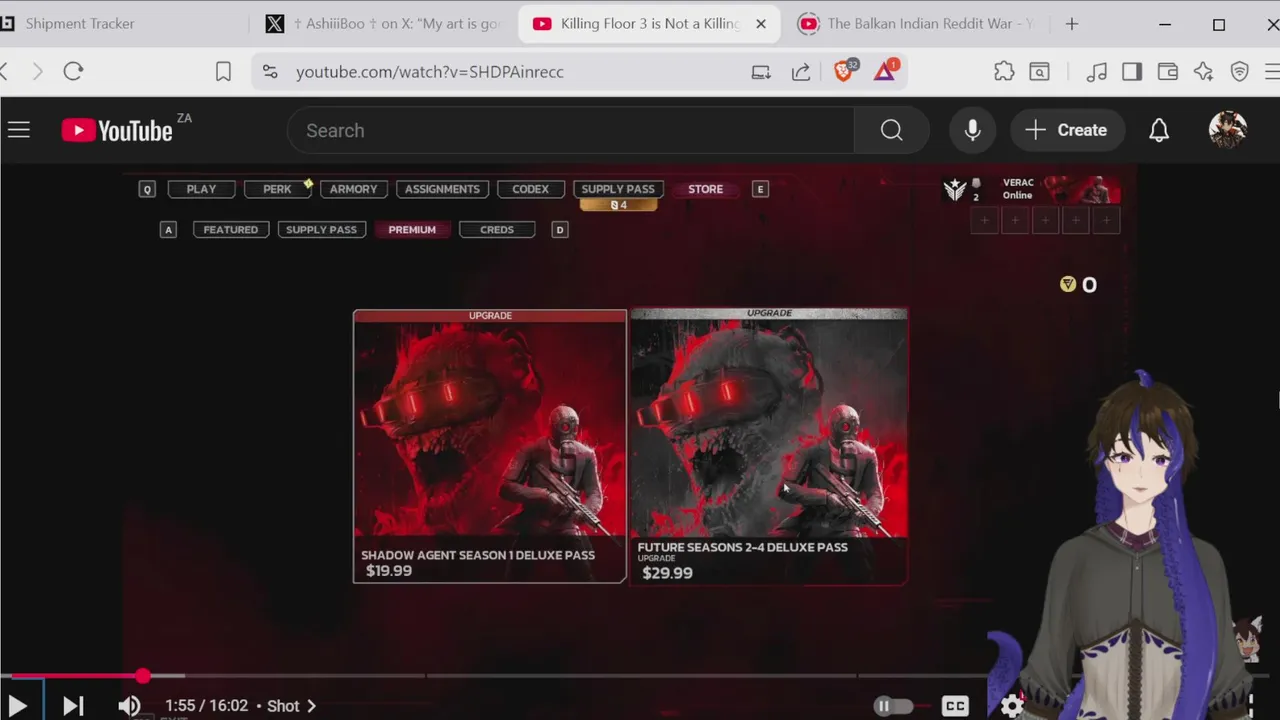Click the E key prompt
Image resolution: width=1280 pixels, height=720 pixels.
[760, 189]
